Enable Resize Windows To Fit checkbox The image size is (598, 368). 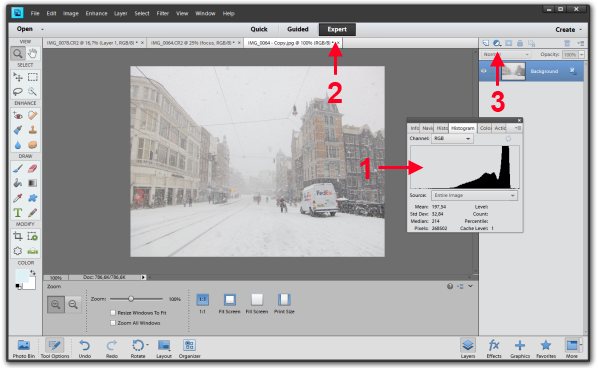pyautogui.click(x=113, y=313)
